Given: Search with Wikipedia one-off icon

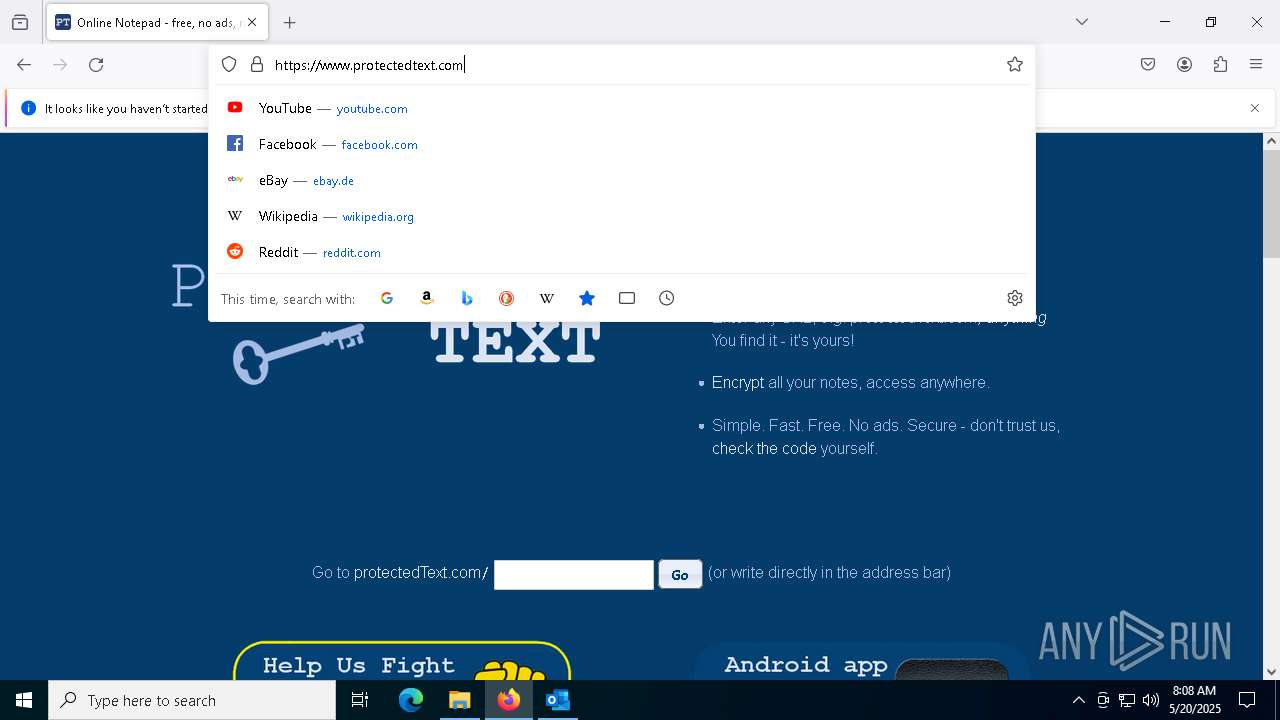Looking at the screenshot, I should (x=547, y=298).
